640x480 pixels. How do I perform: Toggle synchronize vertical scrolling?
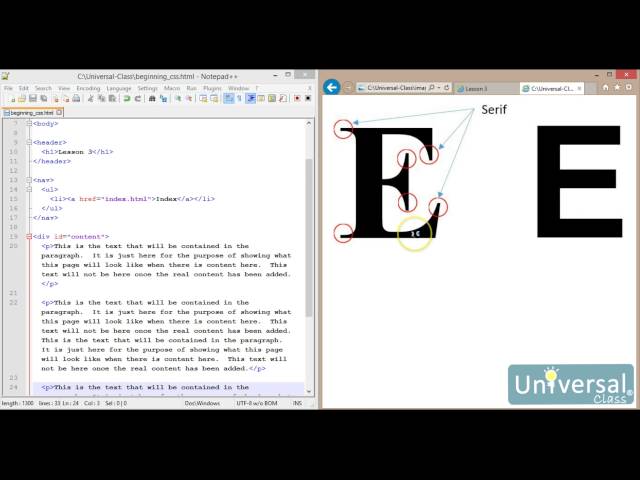[203, 98]
